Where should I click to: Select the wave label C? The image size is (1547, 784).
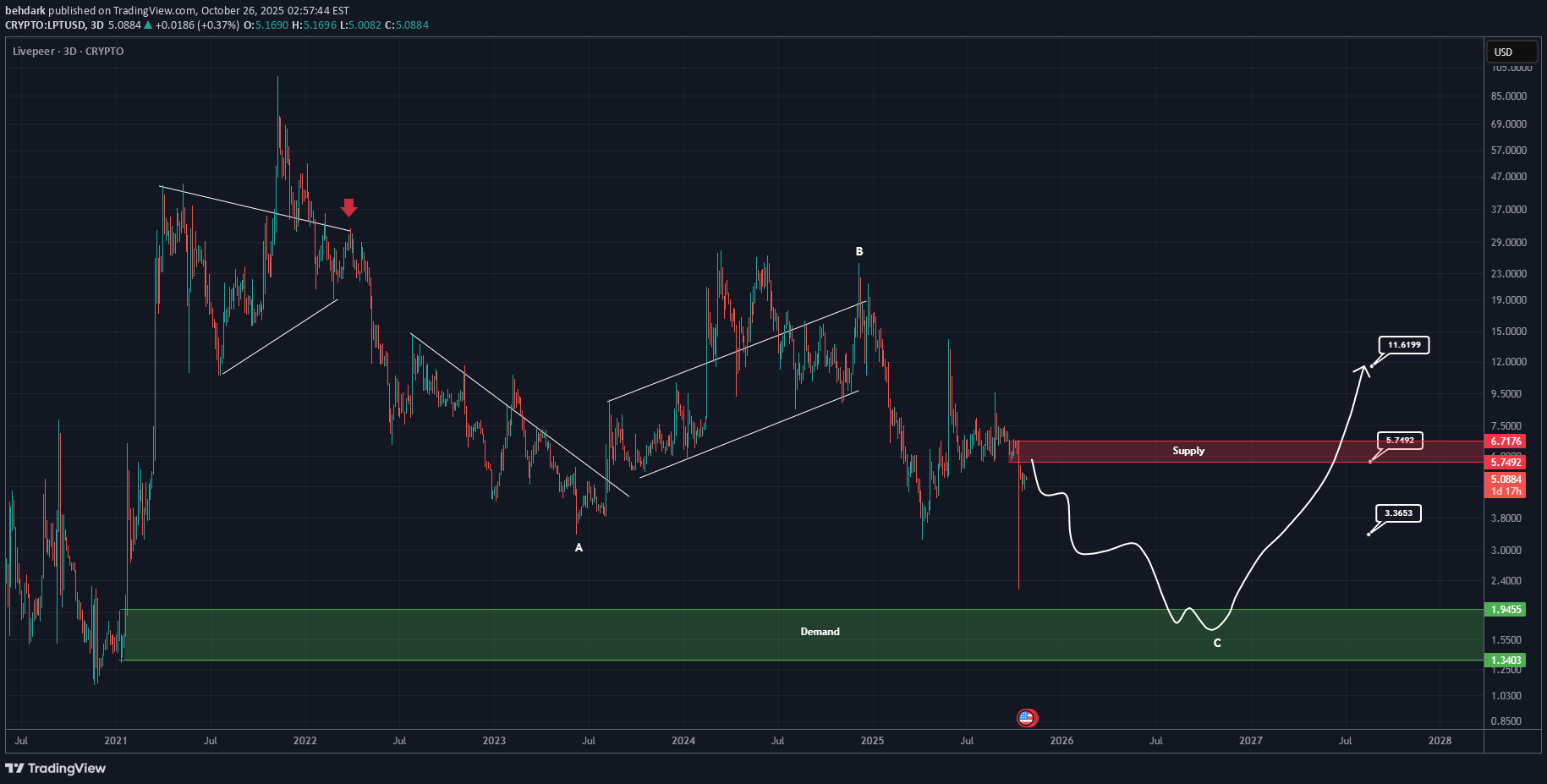(1217, 643)
